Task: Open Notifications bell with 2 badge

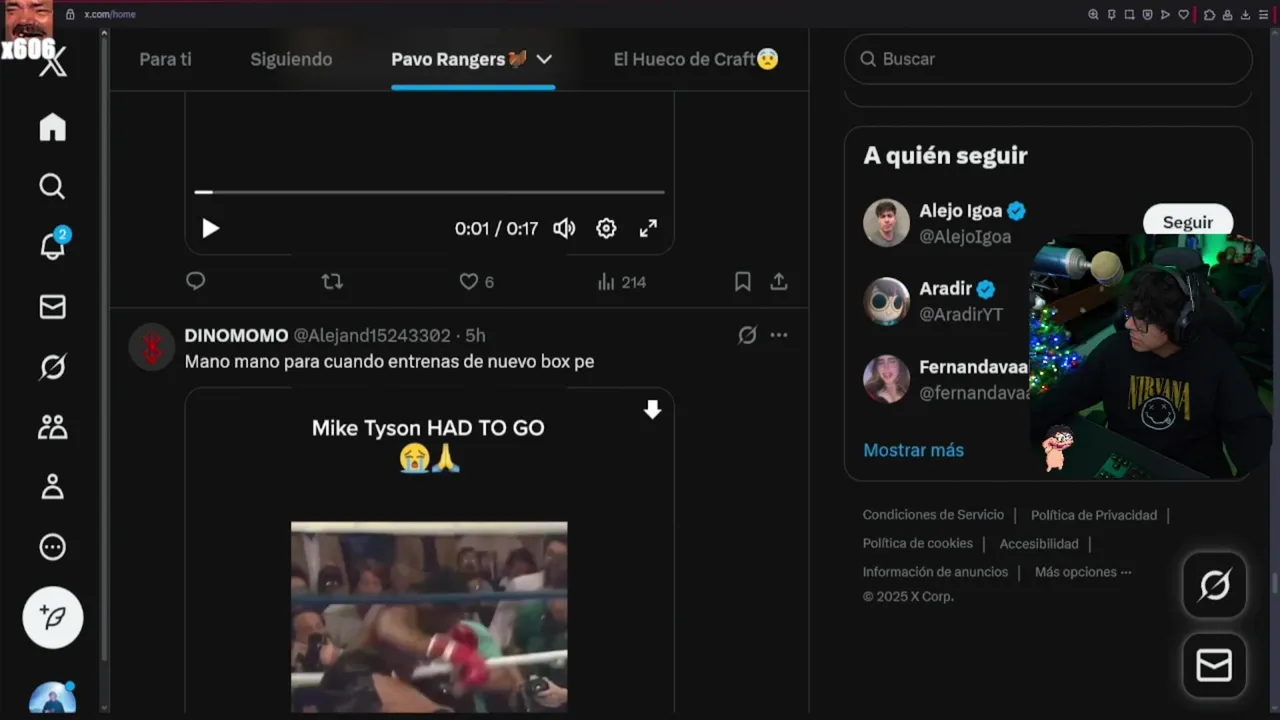Action: pos(52,245)
